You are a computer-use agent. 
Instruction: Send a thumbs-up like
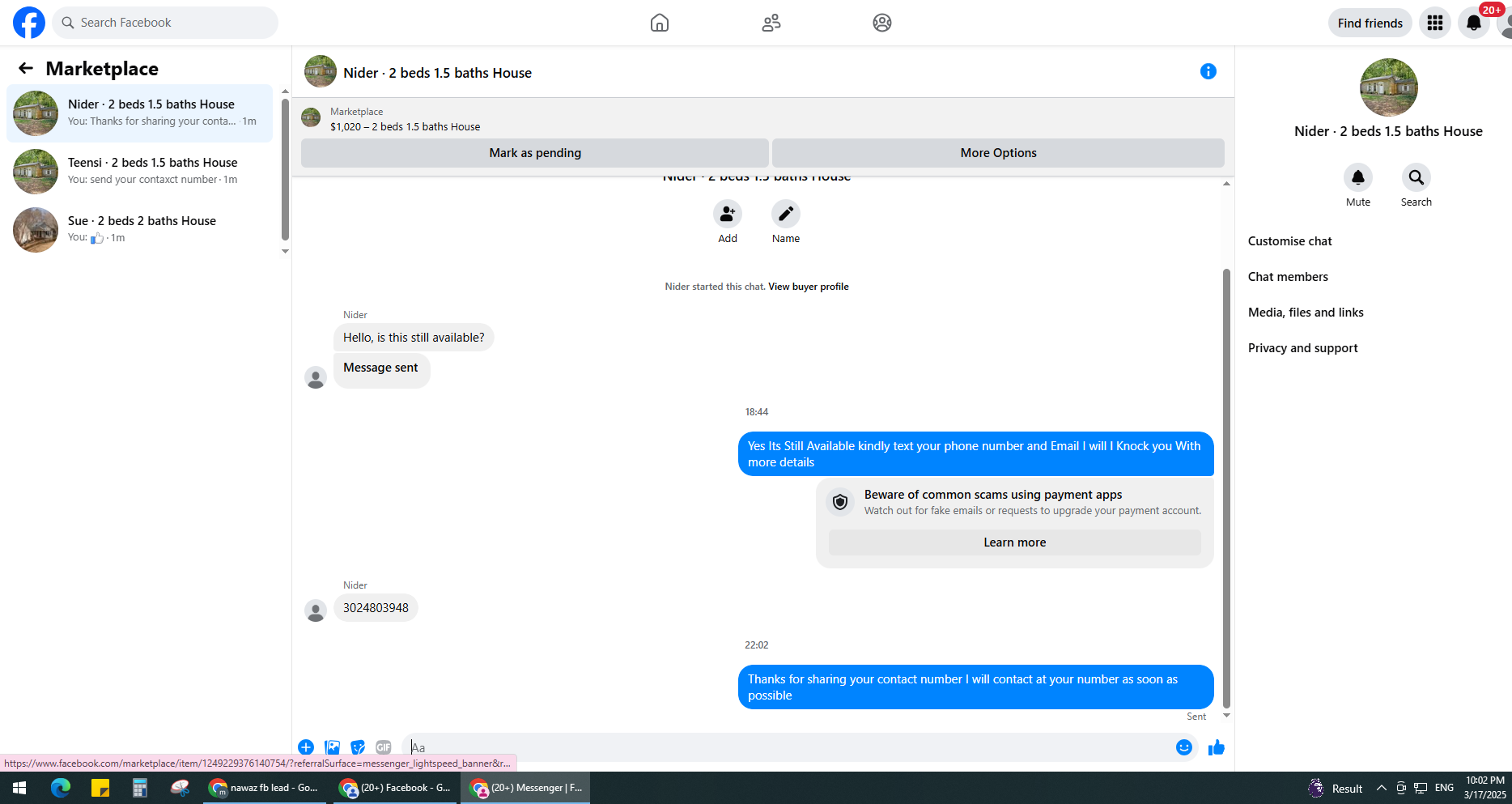point(1217,747)
